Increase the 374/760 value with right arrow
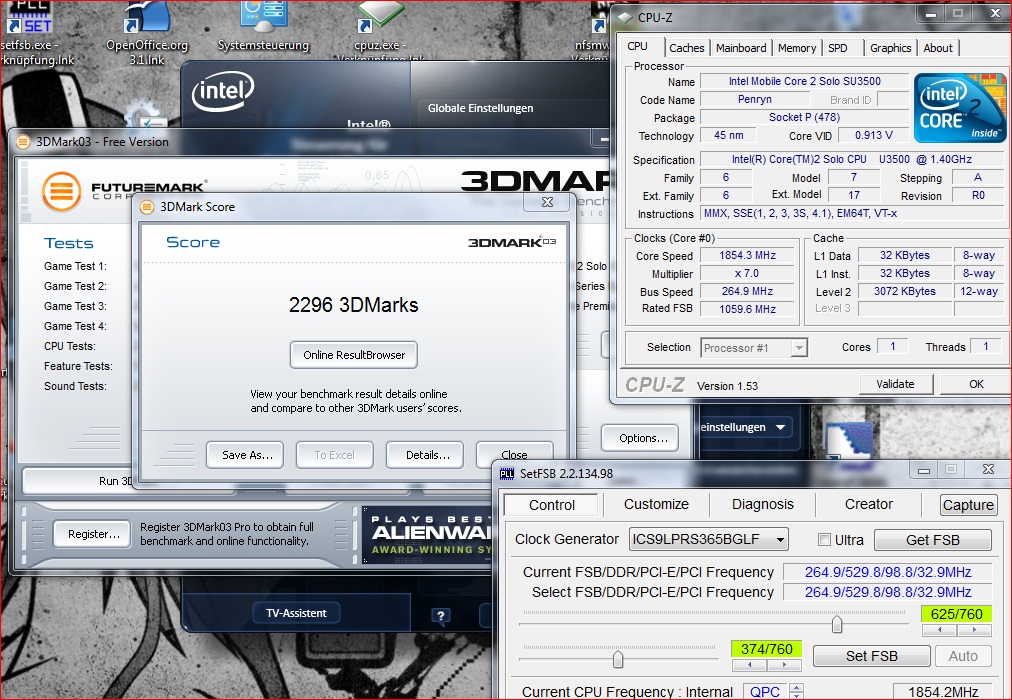 [784, 665]
